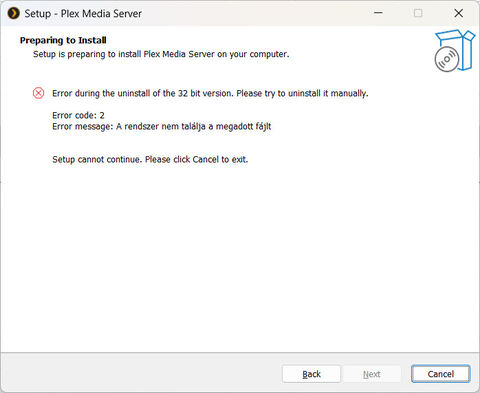Close the Plex Media Server setup window
The image size is (480, 393).
pos(459,13)
